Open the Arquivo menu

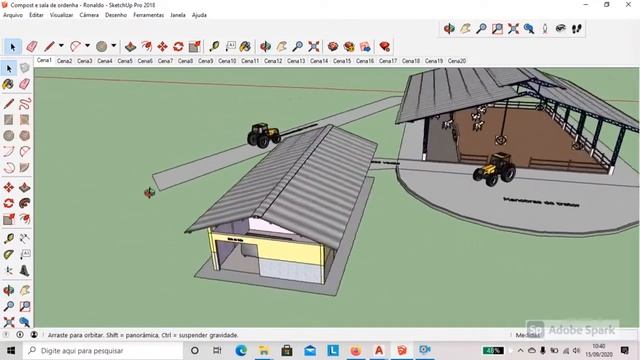click(13, 15)
